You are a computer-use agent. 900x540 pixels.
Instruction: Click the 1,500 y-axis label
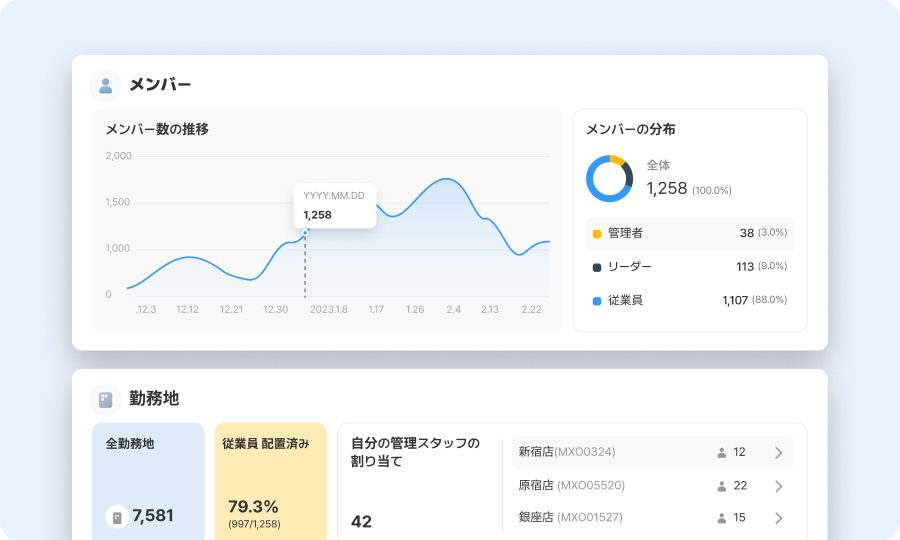[x=118, y=202]
